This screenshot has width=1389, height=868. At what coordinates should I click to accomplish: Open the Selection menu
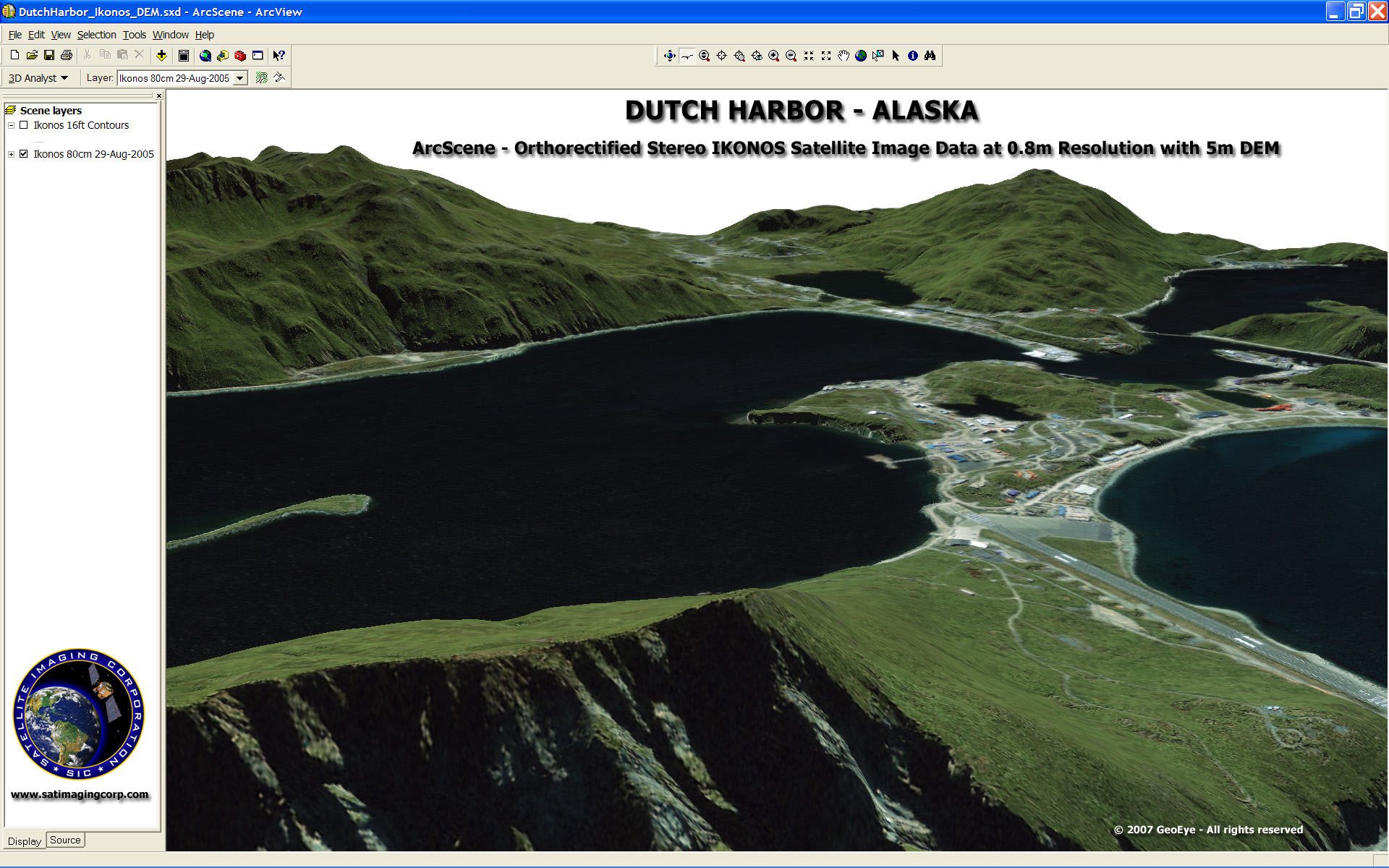pyautogui.click(x=96, y=35)
